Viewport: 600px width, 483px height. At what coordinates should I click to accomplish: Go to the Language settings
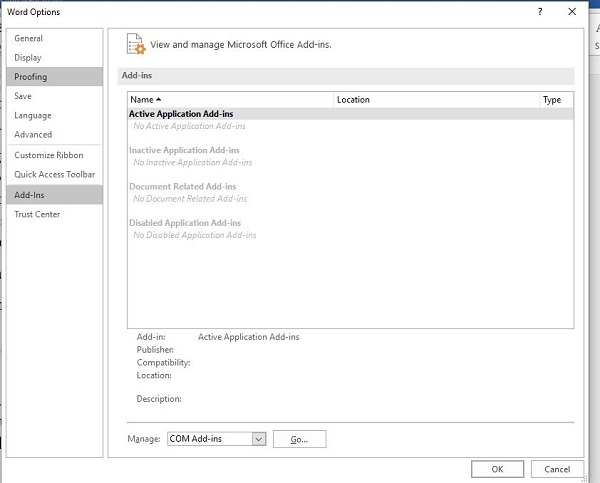33,115
